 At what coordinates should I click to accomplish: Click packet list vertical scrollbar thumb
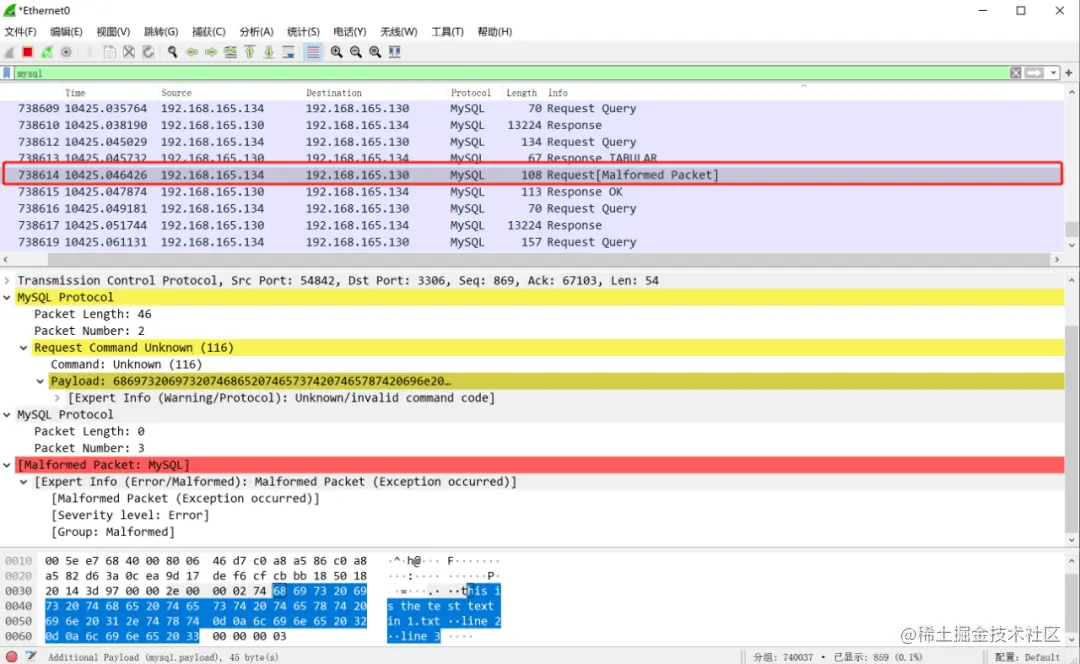point(1072,229)
